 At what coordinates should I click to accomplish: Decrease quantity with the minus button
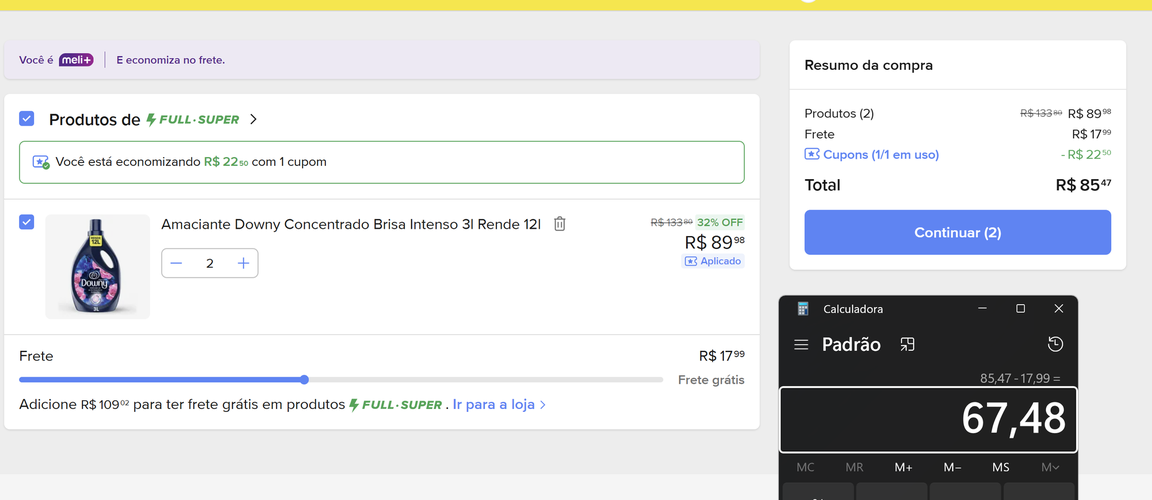pos(176,264)
